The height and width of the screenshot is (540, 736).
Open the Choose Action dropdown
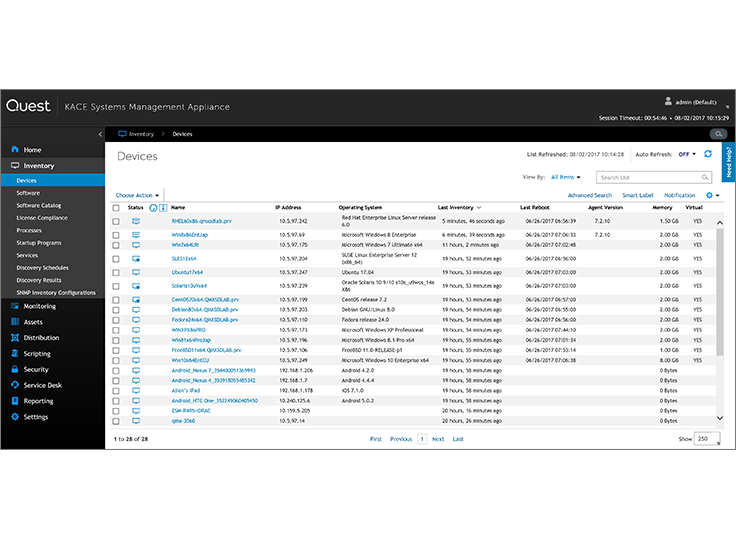(x=137, y=195)
